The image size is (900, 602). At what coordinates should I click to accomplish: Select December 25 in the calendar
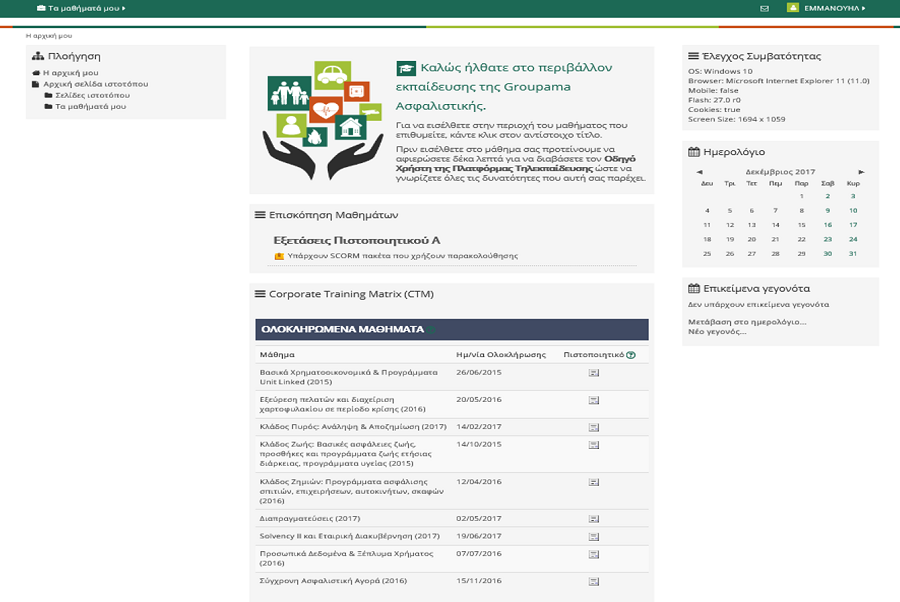tap(707, 255)
